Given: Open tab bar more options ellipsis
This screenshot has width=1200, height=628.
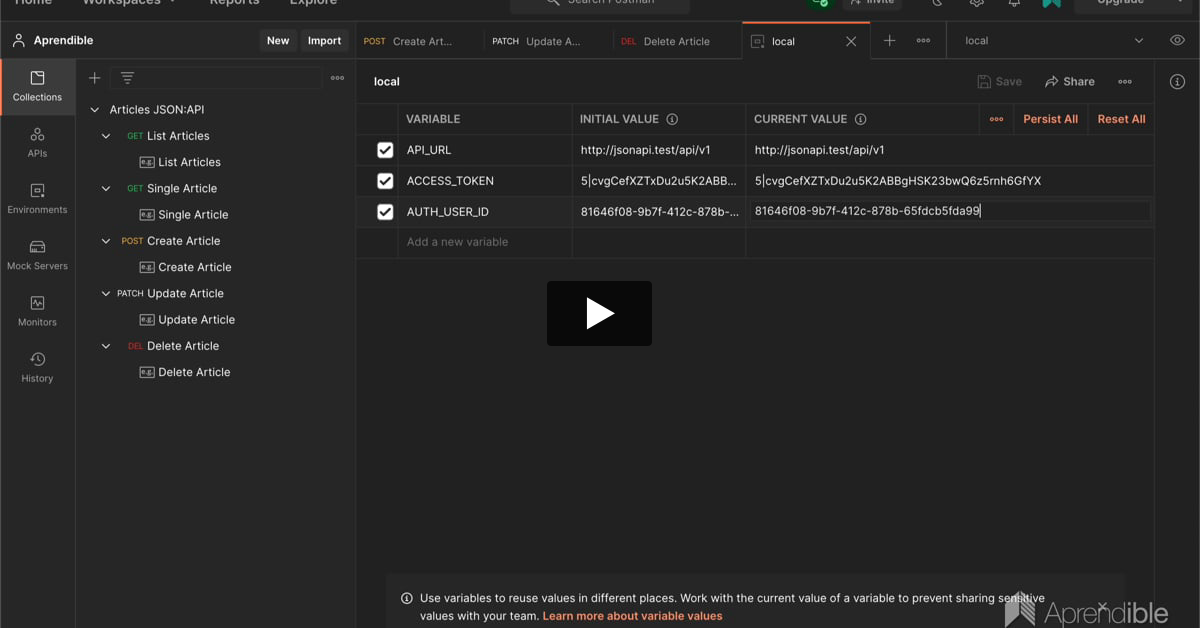Looking at the screenshot, I should click(923, 41).
